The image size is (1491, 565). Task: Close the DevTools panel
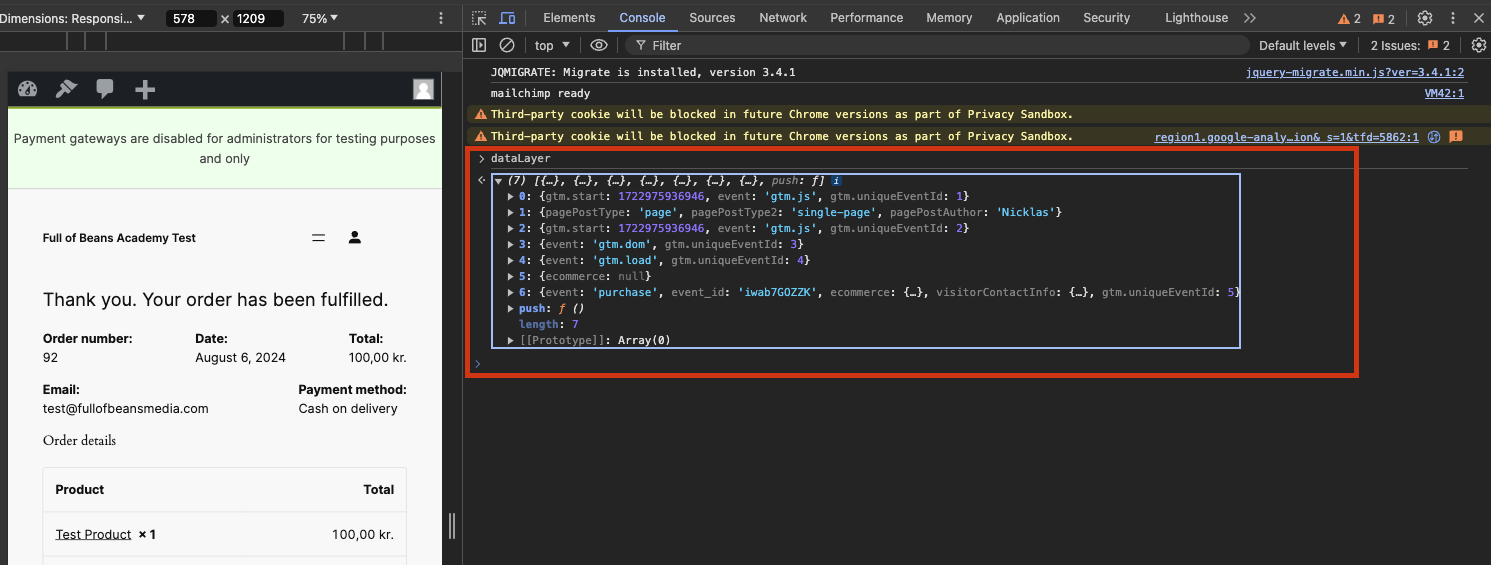1478,18
